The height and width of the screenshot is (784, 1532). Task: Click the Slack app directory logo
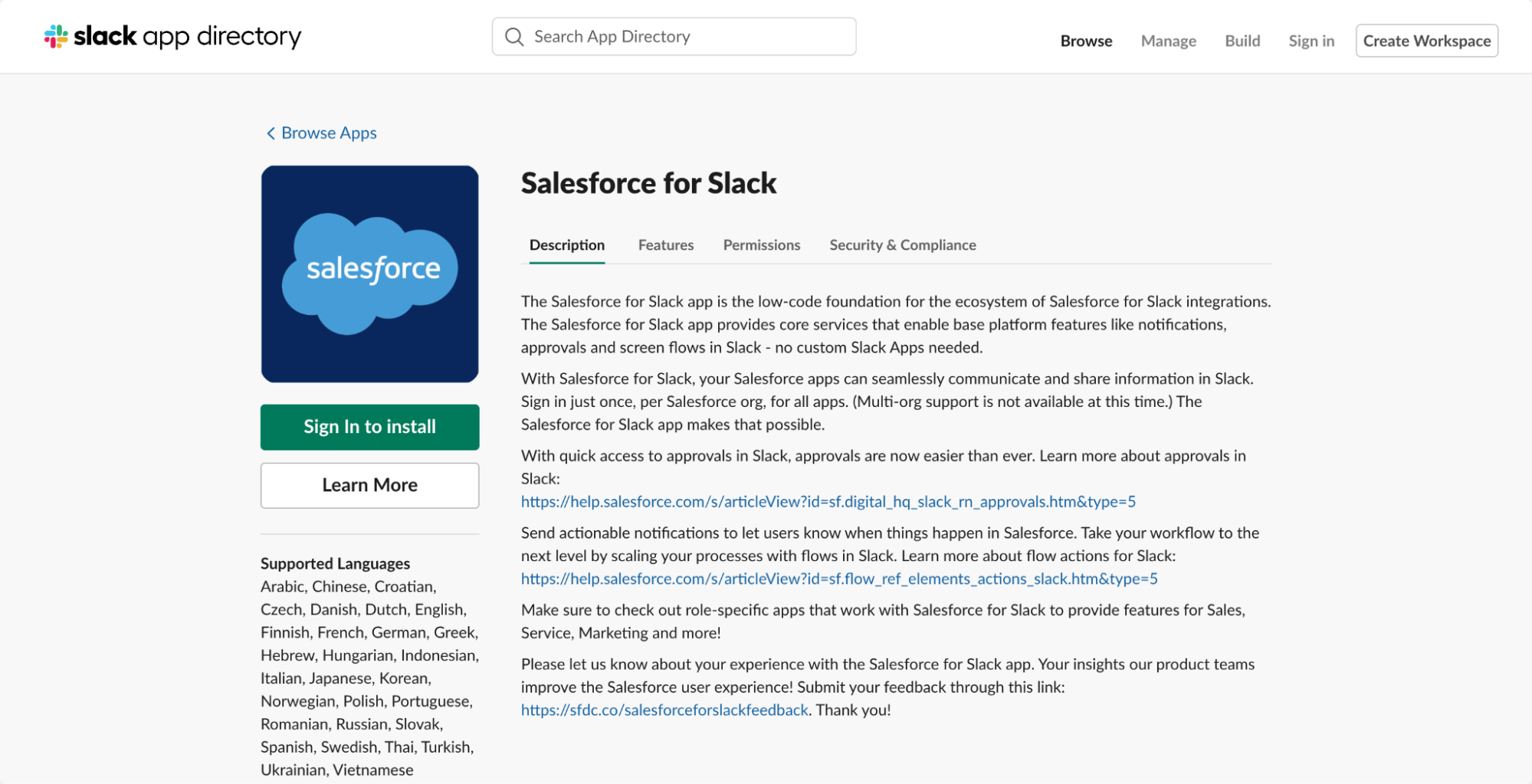click(x=172, y=36)
